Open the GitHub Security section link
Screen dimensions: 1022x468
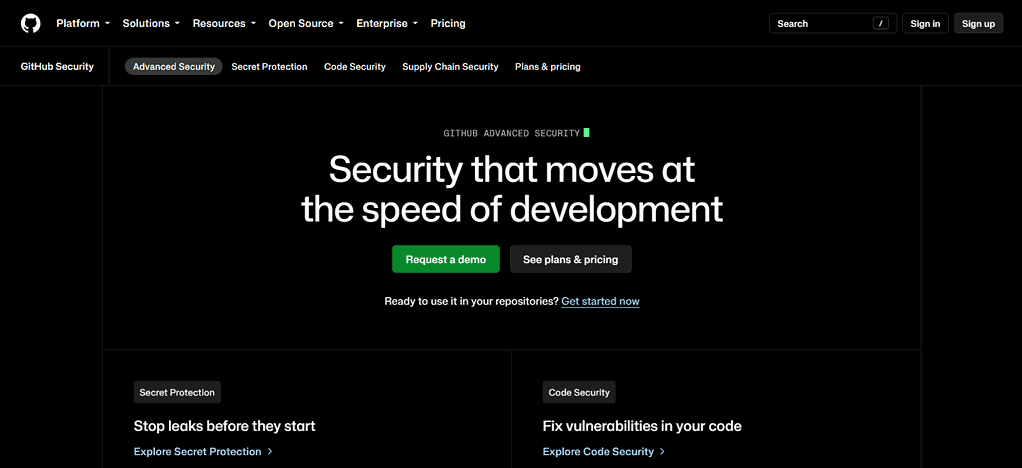pos(57,66)
